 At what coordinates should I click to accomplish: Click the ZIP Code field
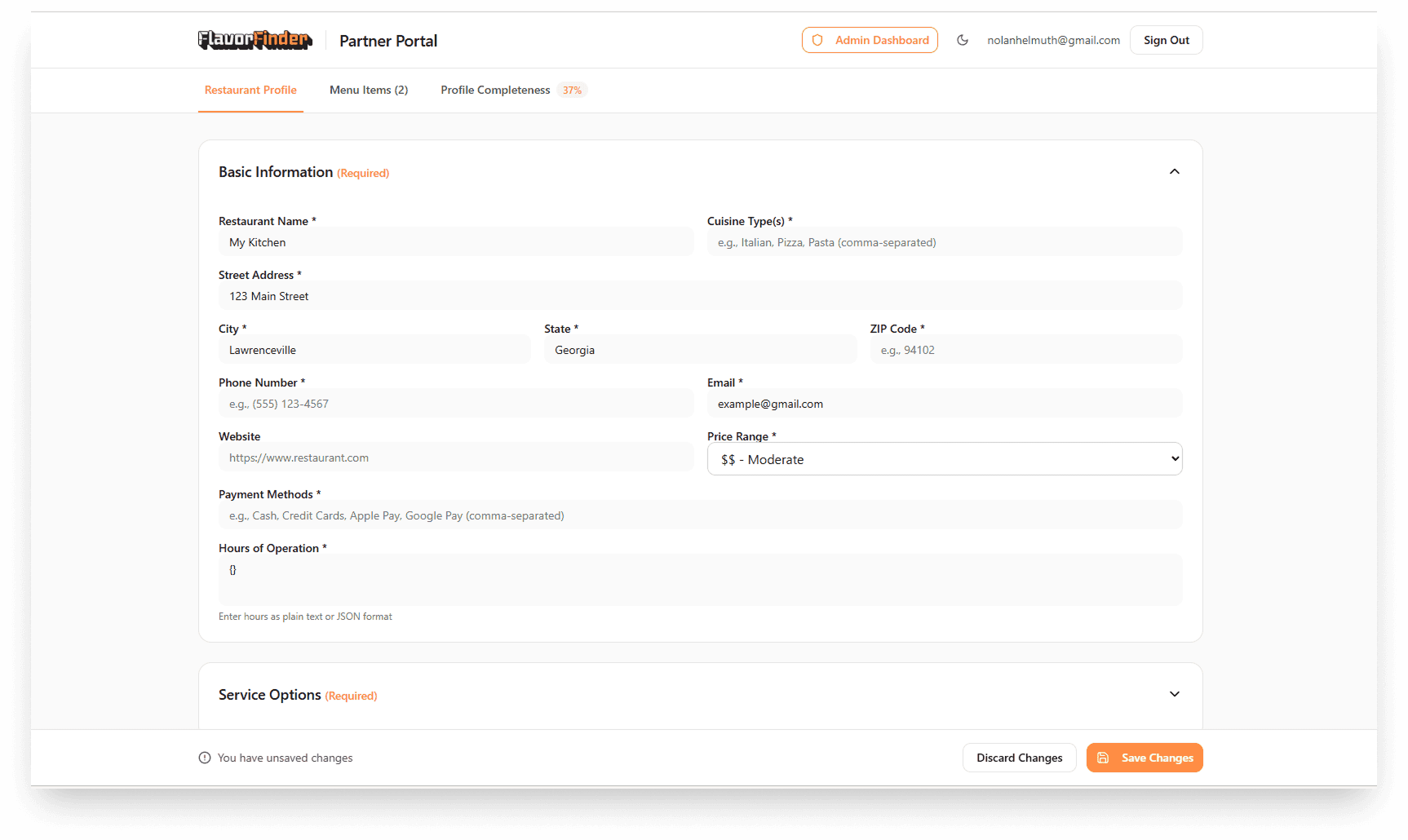(1026, 350)
